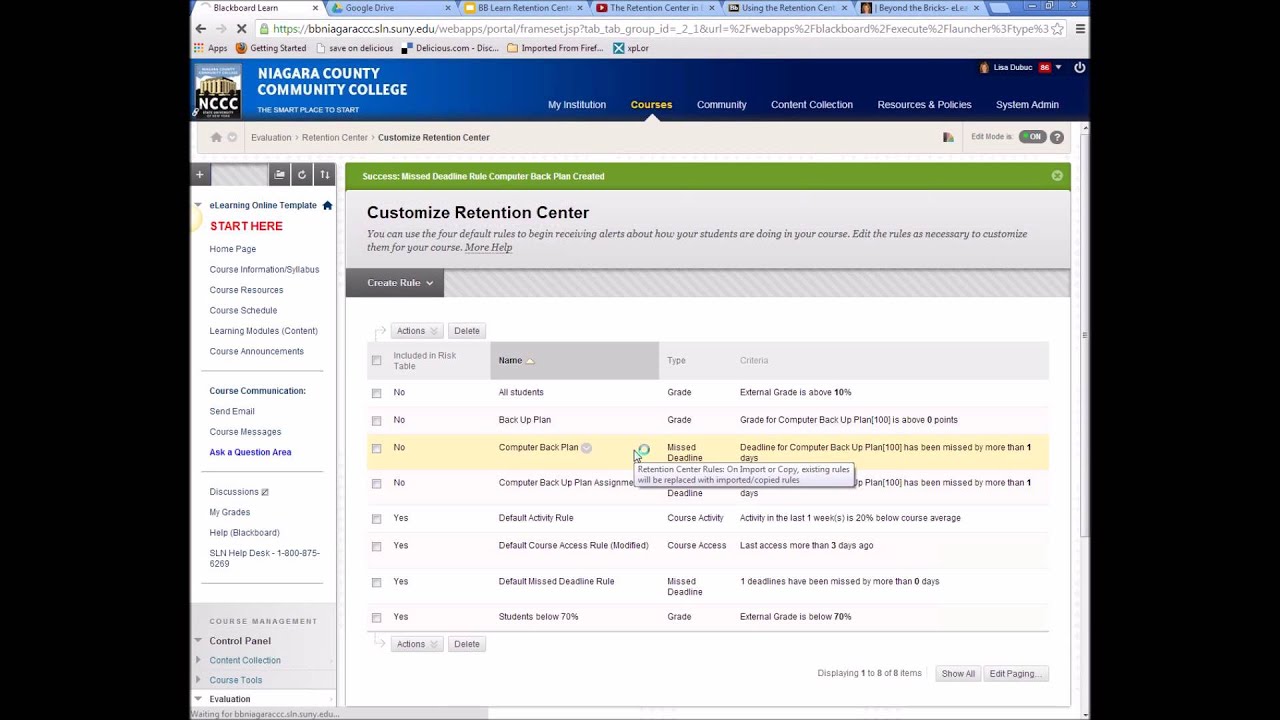The image size is (1280, 720).
Task: Expand Content Collection in Control Panel
Action: [x=197, y=660]
